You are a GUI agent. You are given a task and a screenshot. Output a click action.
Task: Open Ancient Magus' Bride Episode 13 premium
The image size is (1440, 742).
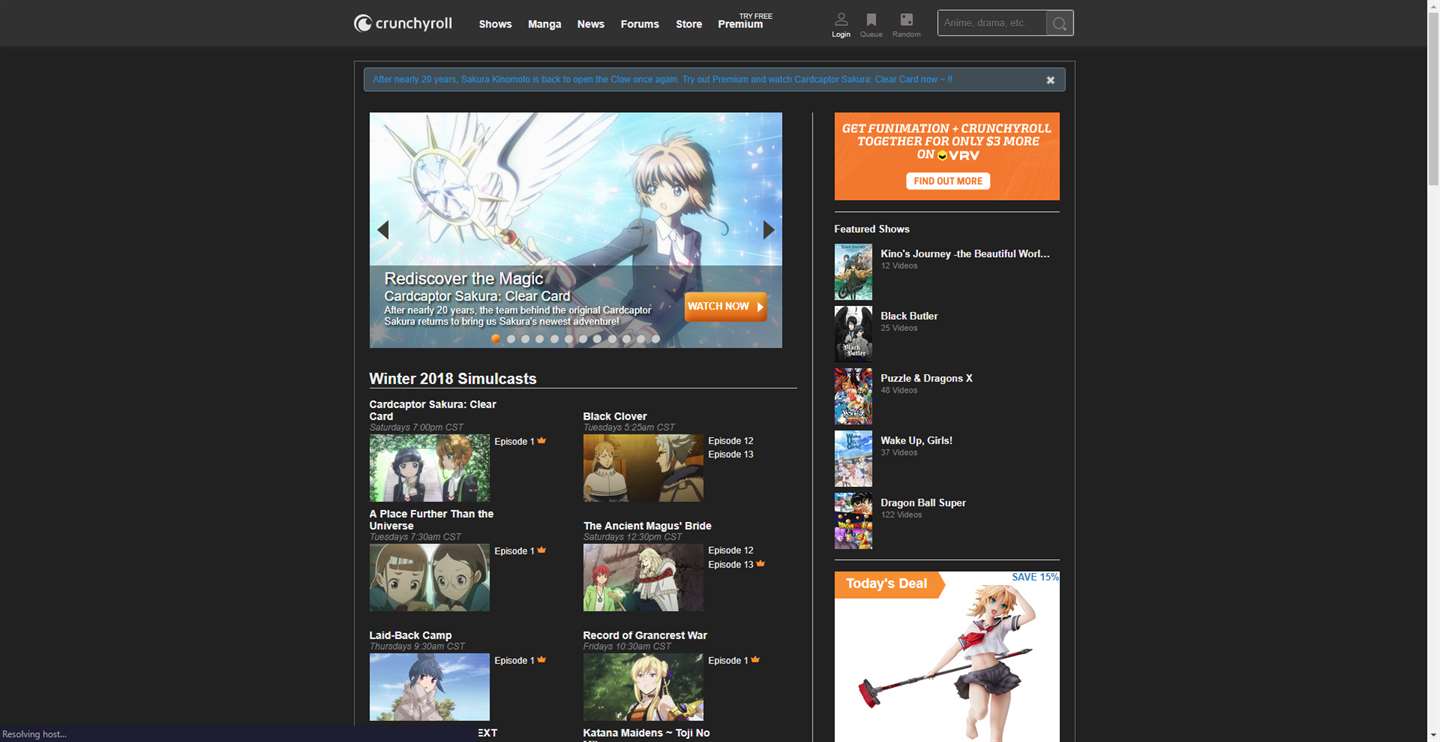click(x=736, y=564)
